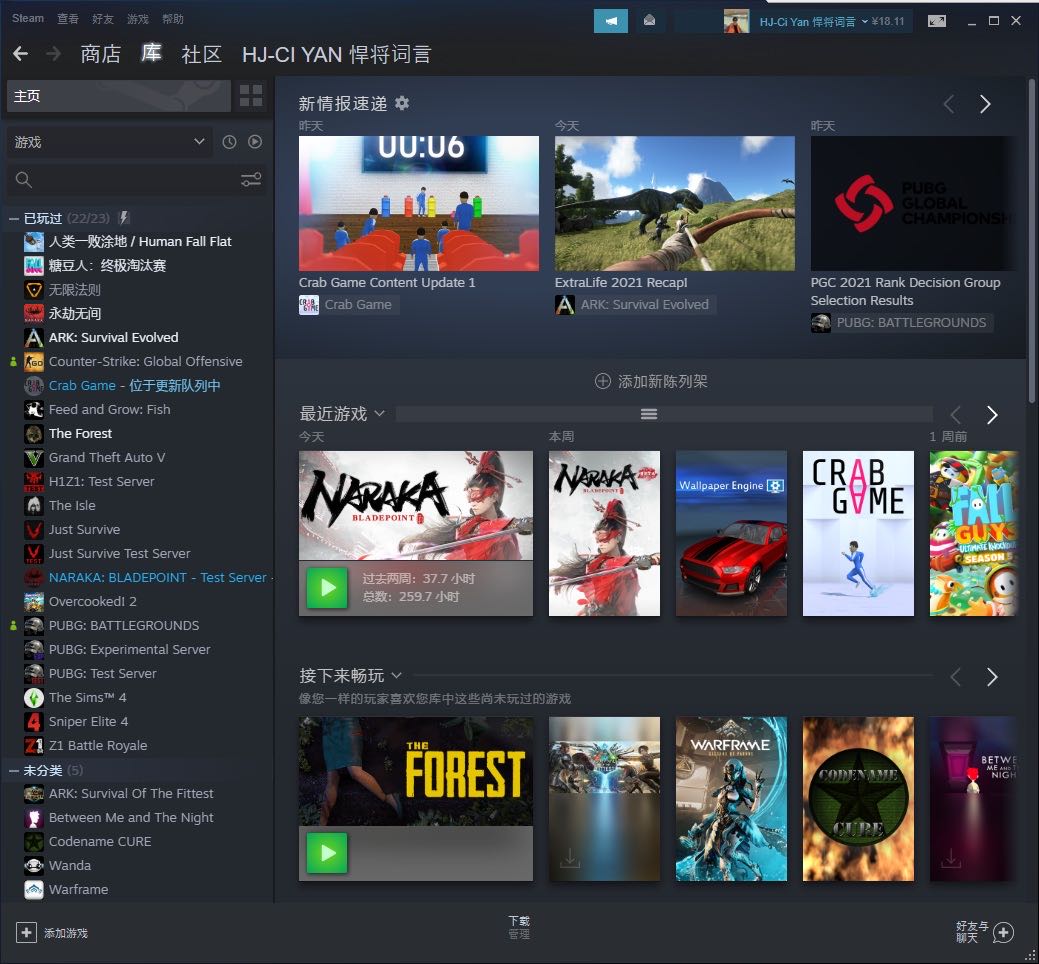This screenshot has height=964, width=1039.
Task: Switch to the 社区 tab
Action: click(201, 54)
